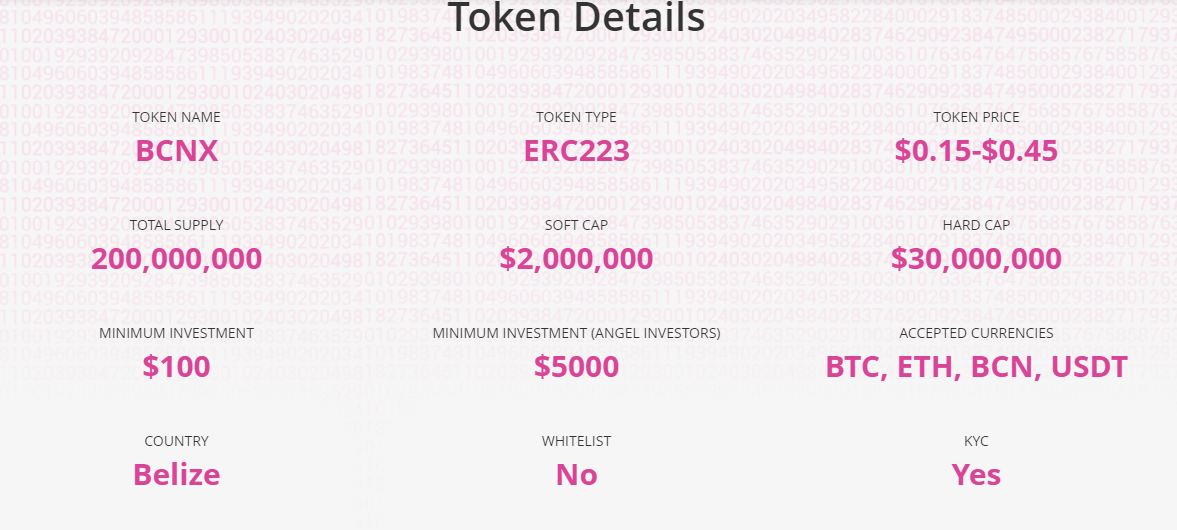Click the TOTAL SUPPLY label

pyautogui.click(x=176, y=225)
